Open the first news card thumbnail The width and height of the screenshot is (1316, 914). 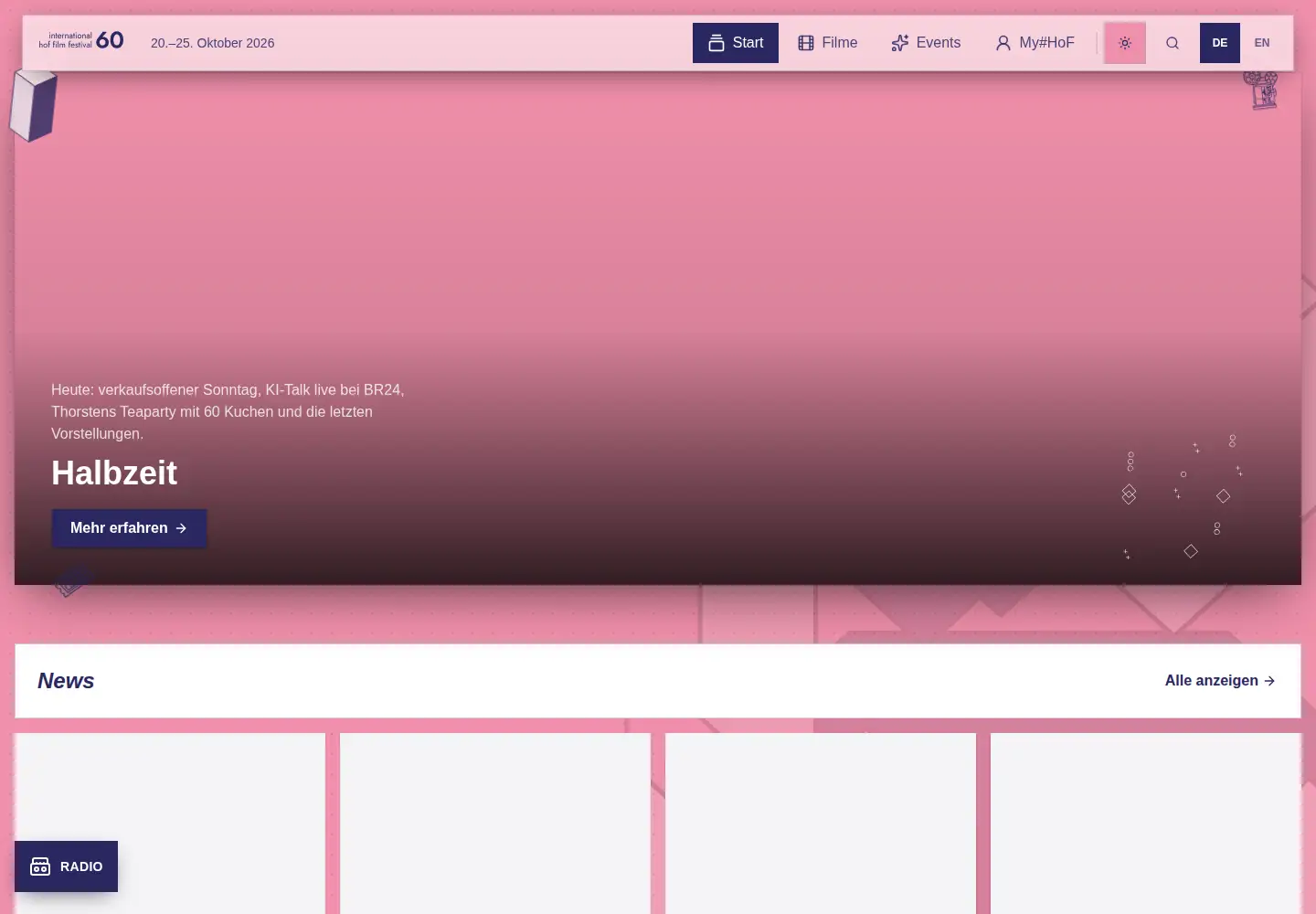(x=170, y=824)
